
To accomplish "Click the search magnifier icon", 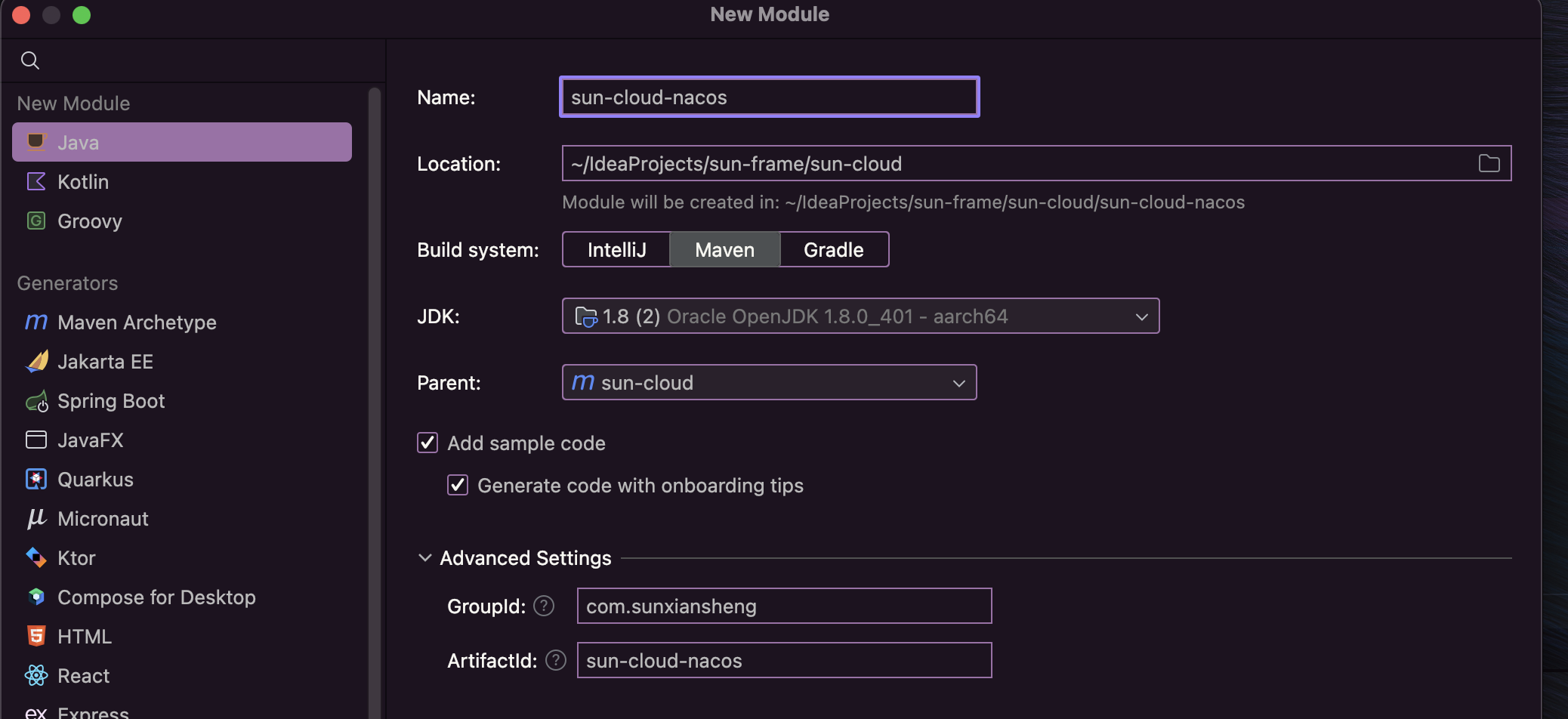I will click(30, 60).
